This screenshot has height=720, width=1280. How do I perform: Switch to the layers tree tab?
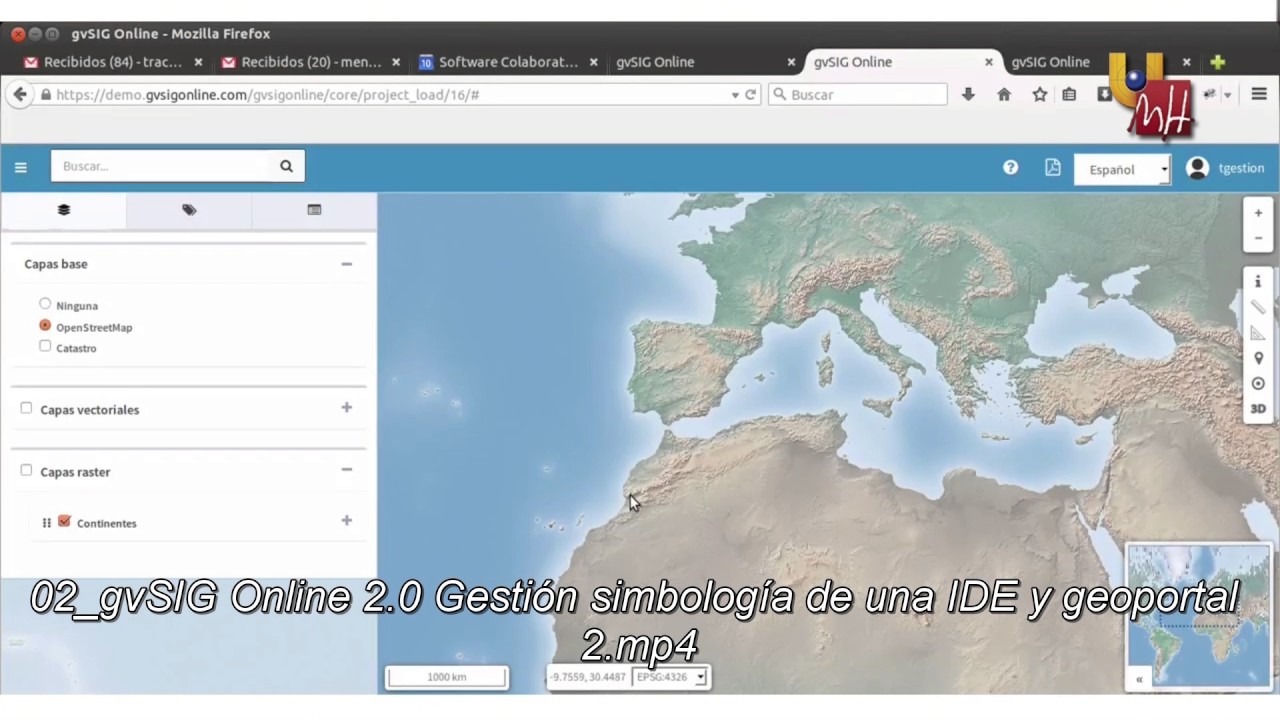64,210
